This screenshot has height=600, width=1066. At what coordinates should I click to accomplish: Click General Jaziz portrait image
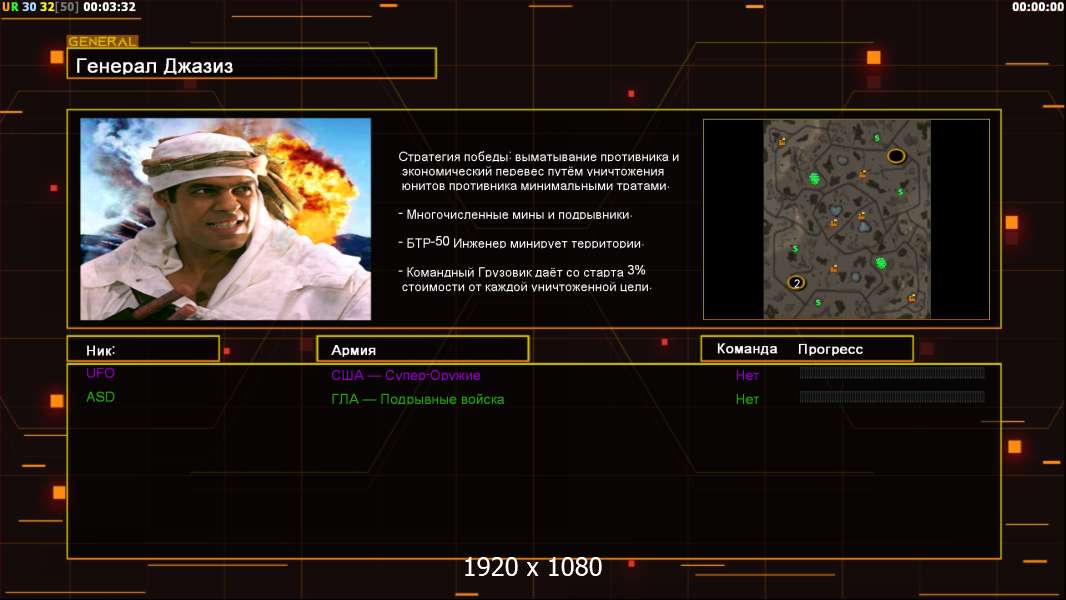tap(226, 219)
